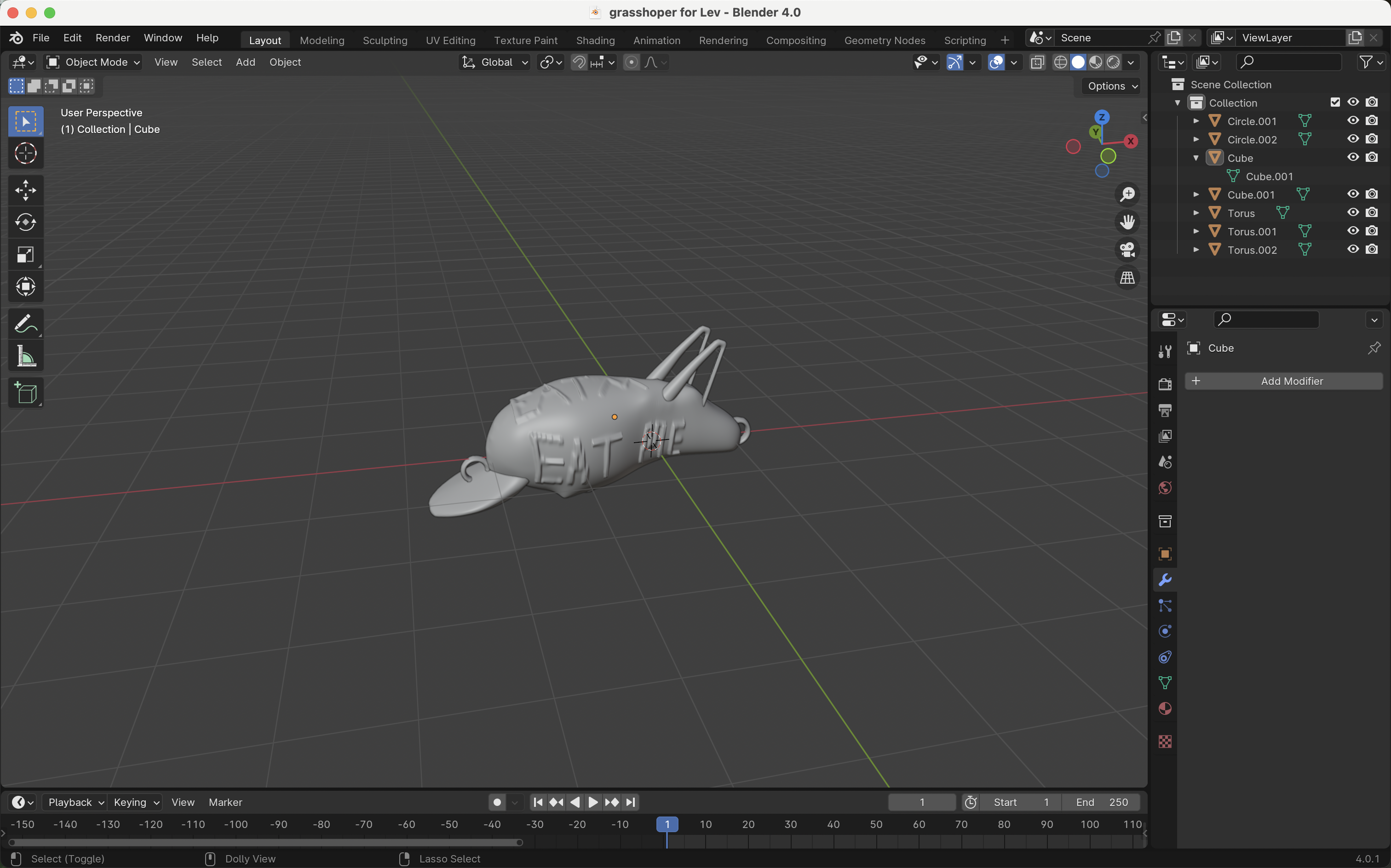Select the Transform tool
1391x868 pixels.
(x=26, y=286)
